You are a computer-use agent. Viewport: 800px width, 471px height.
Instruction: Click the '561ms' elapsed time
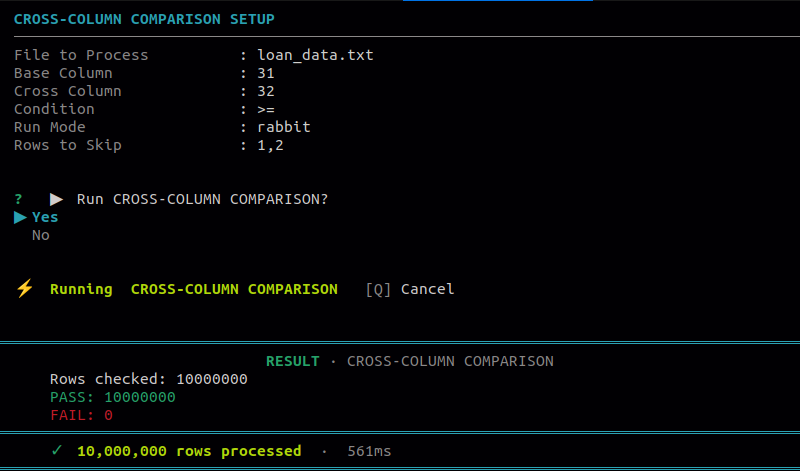369,451
